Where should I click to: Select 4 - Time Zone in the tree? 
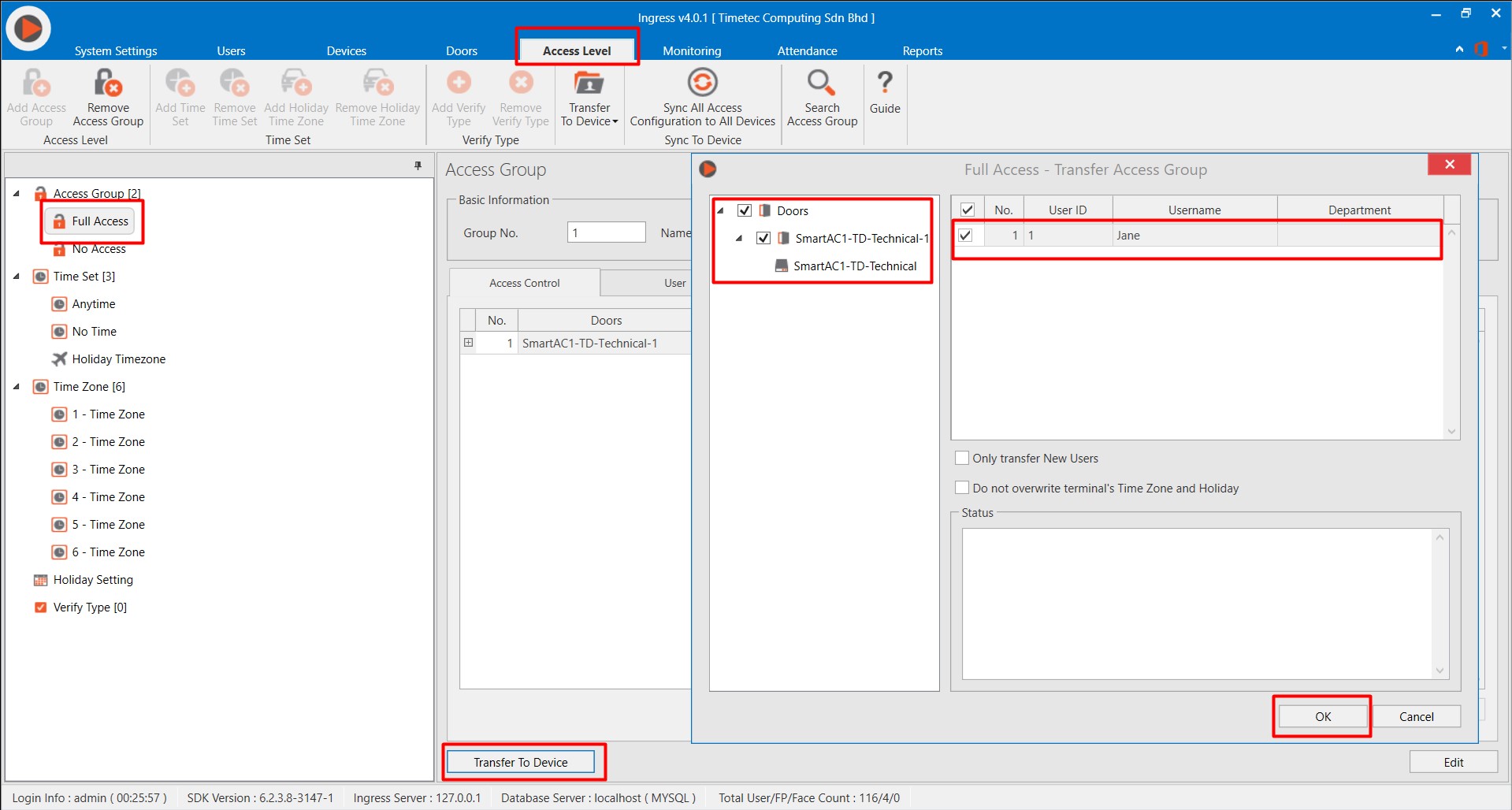[x=98, y=497]
